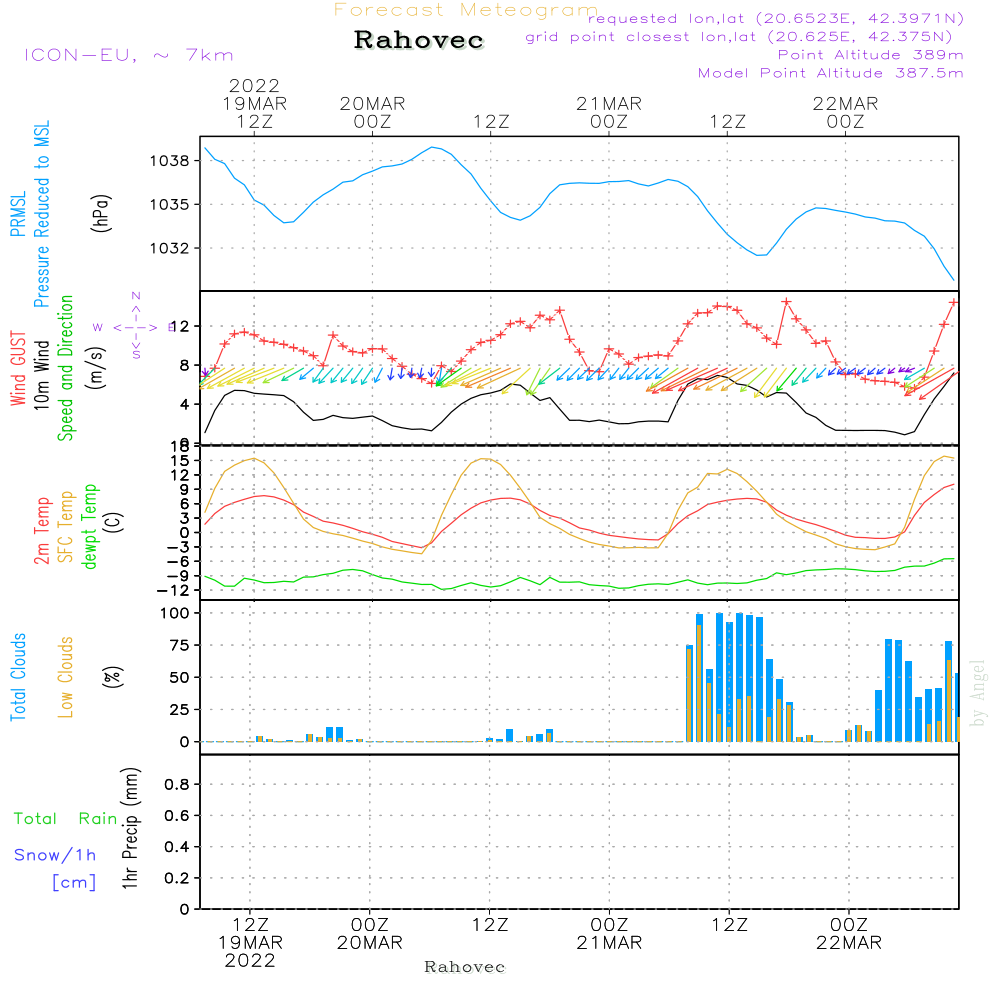Click the '[cm]' snow unit label
This screenshot has width=1000, height=1000.
click(x=74, y=882)
